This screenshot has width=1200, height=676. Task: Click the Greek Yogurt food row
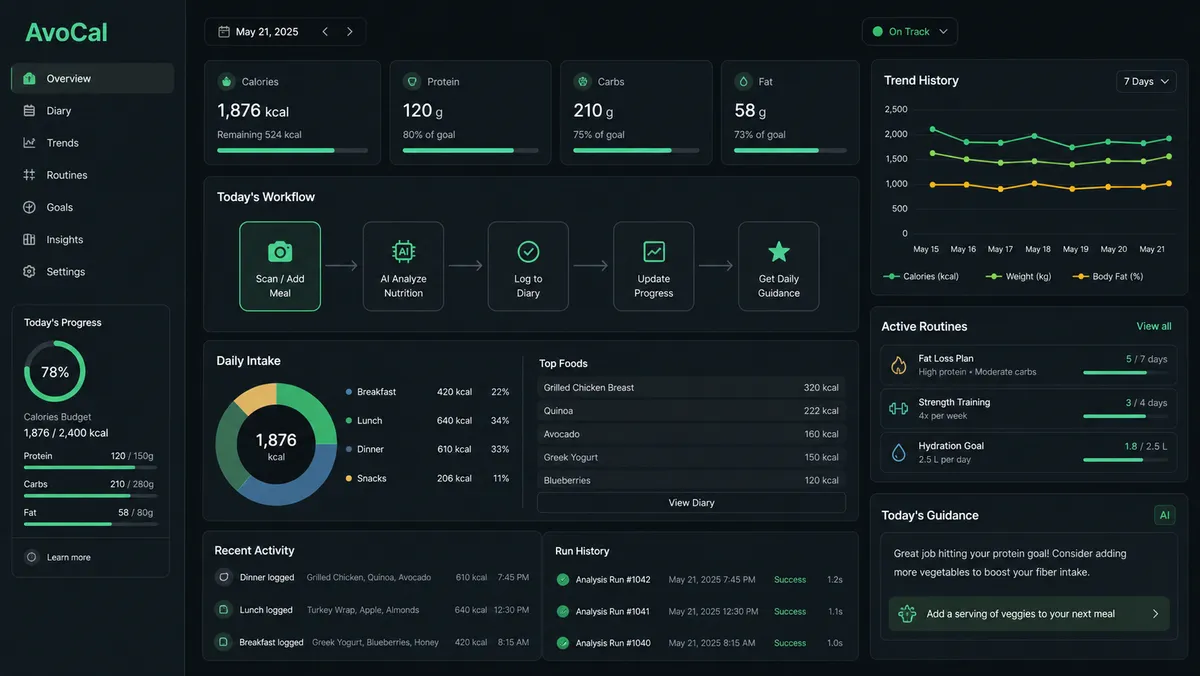tap(691, 457)
